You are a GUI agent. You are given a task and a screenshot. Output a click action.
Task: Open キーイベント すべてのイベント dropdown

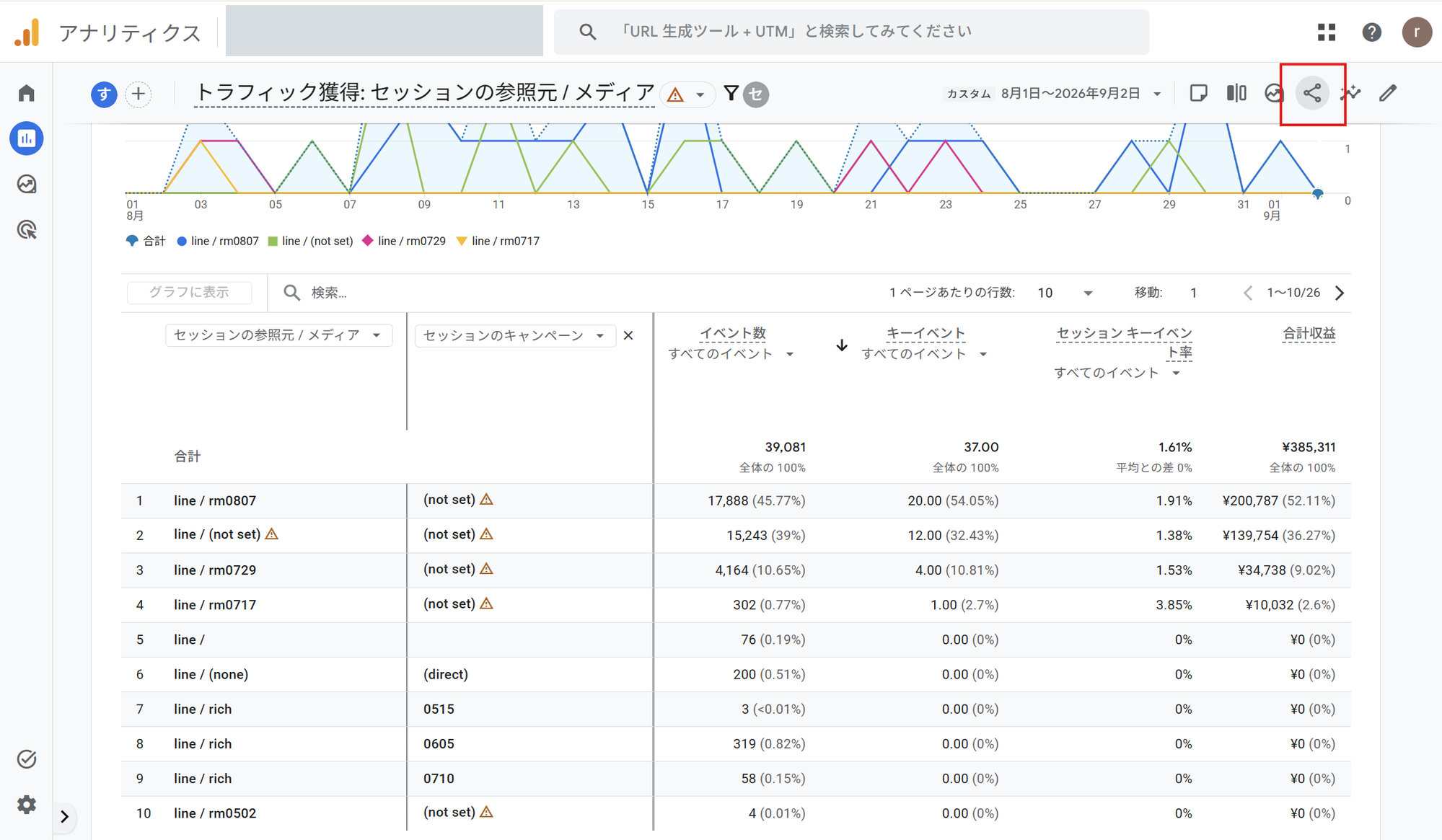pyautogui.click(x=924, y=354)
